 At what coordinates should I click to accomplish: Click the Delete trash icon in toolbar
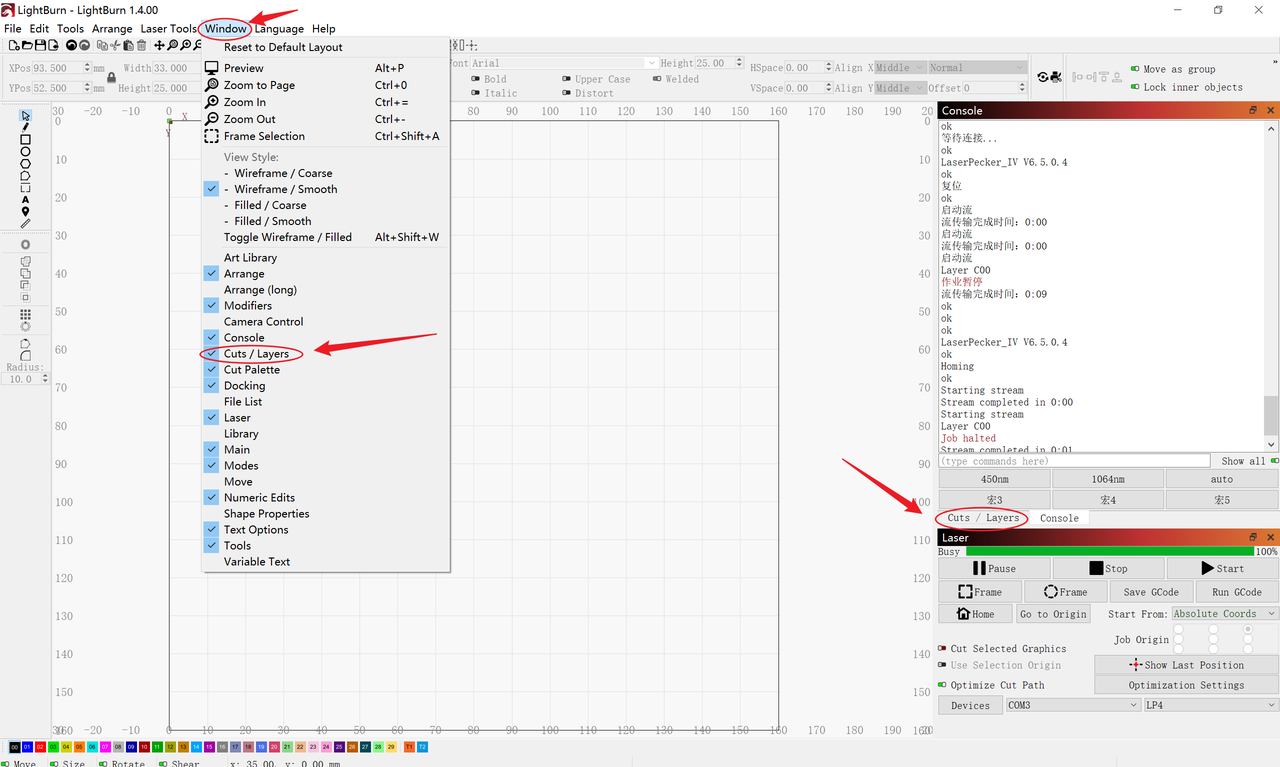(x=142, y=46)
